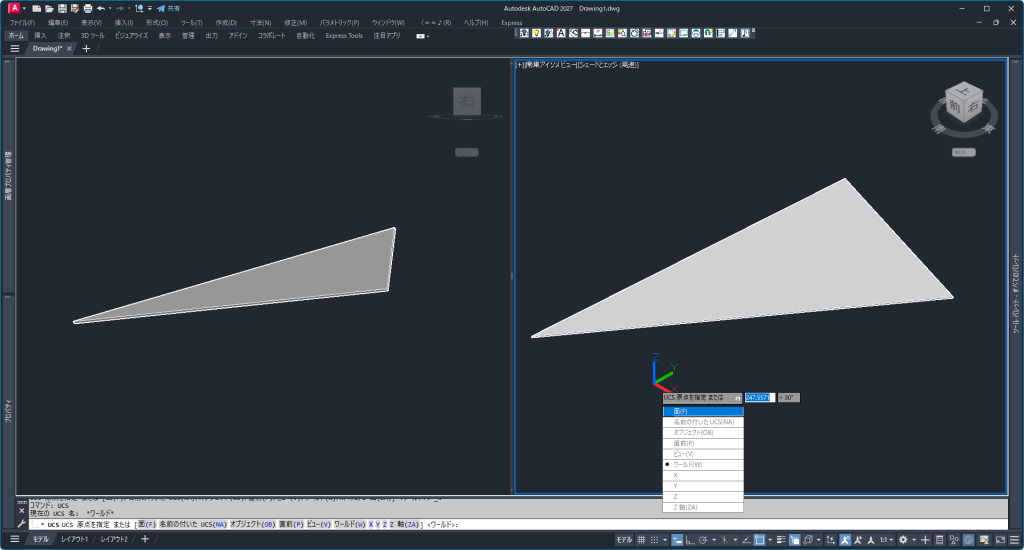Click the customization hamburger icon in status bar
The height and width of the screenshot is (550, 1024).
(1012, 540)
